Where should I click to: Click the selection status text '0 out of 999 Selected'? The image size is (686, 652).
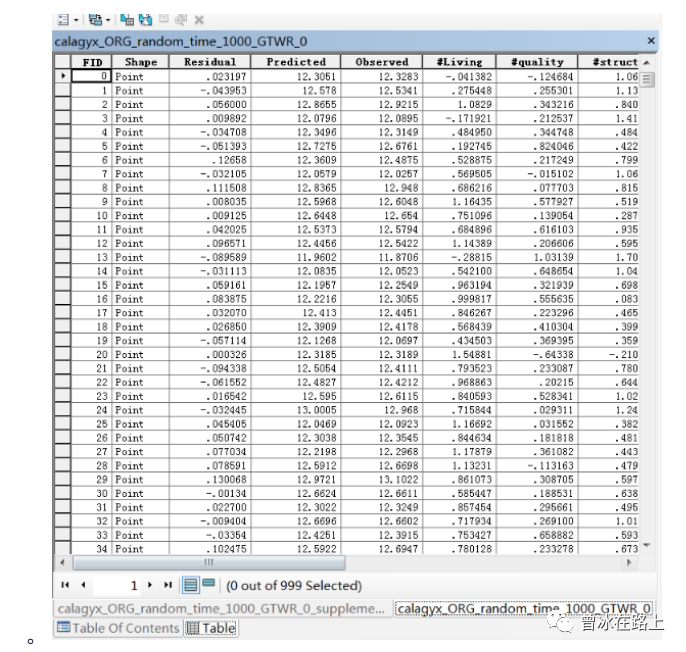point(294,585)
